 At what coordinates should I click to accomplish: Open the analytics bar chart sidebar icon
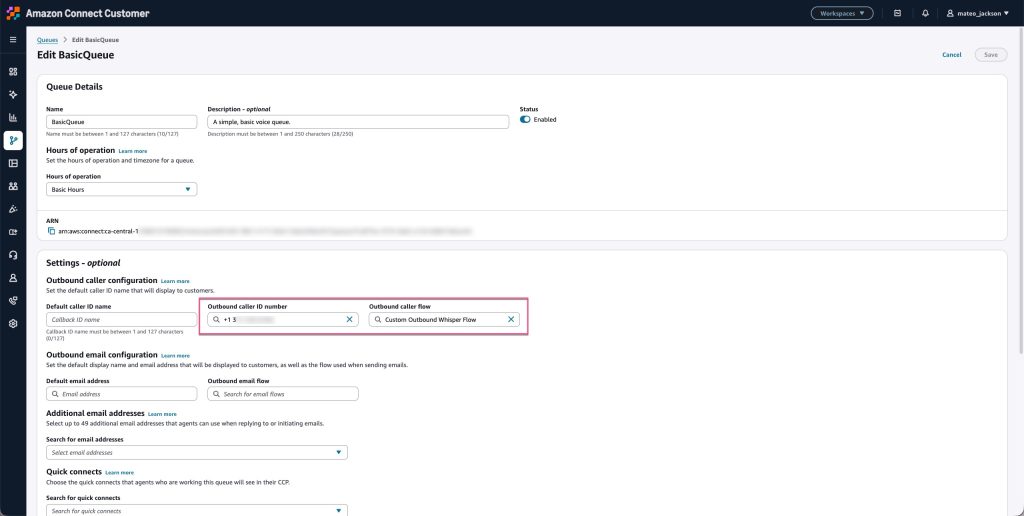point(13,118)
